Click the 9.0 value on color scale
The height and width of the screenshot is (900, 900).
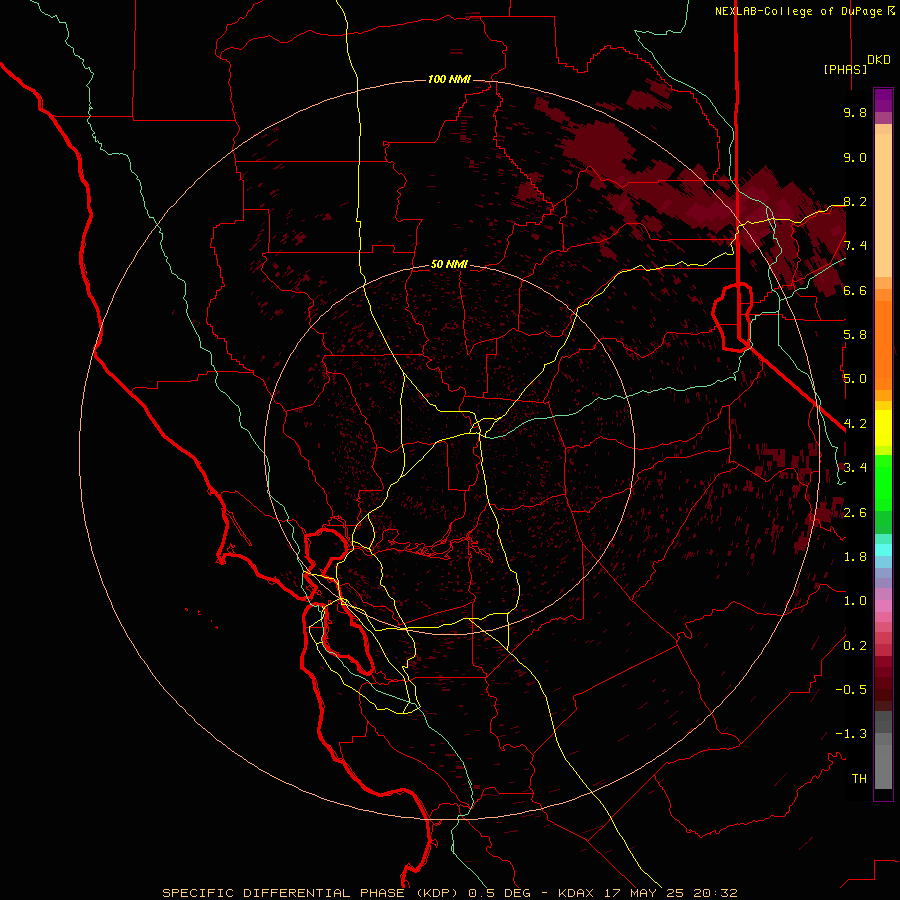[855, 157]
